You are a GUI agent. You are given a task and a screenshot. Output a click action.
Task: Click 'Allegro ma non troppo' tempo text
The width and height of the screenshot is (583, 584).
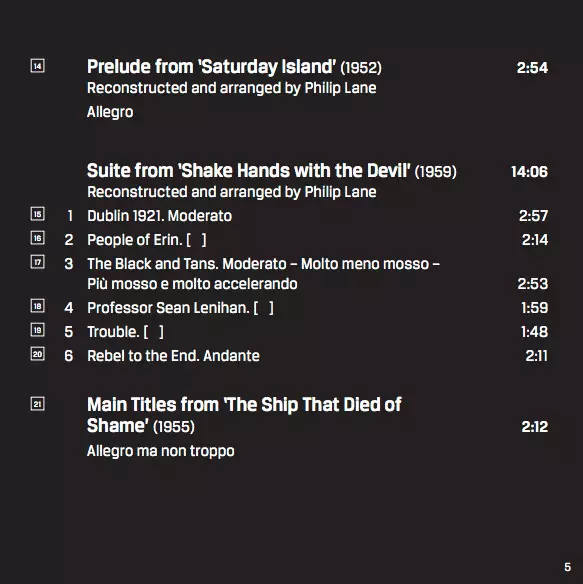pos(161,451)
